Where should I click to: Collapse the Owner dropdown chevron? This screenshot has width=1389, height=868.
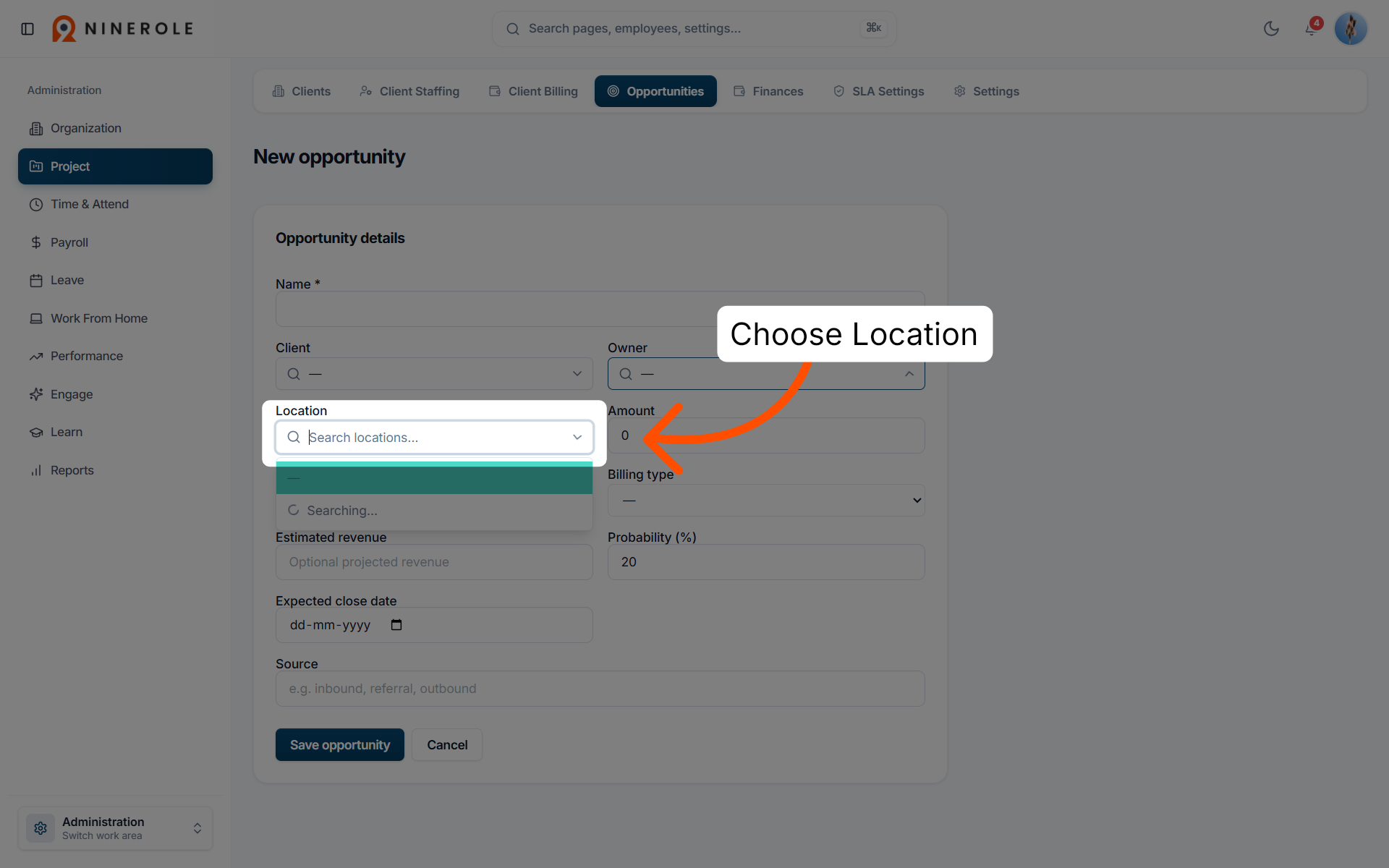[x=909, y=374]
